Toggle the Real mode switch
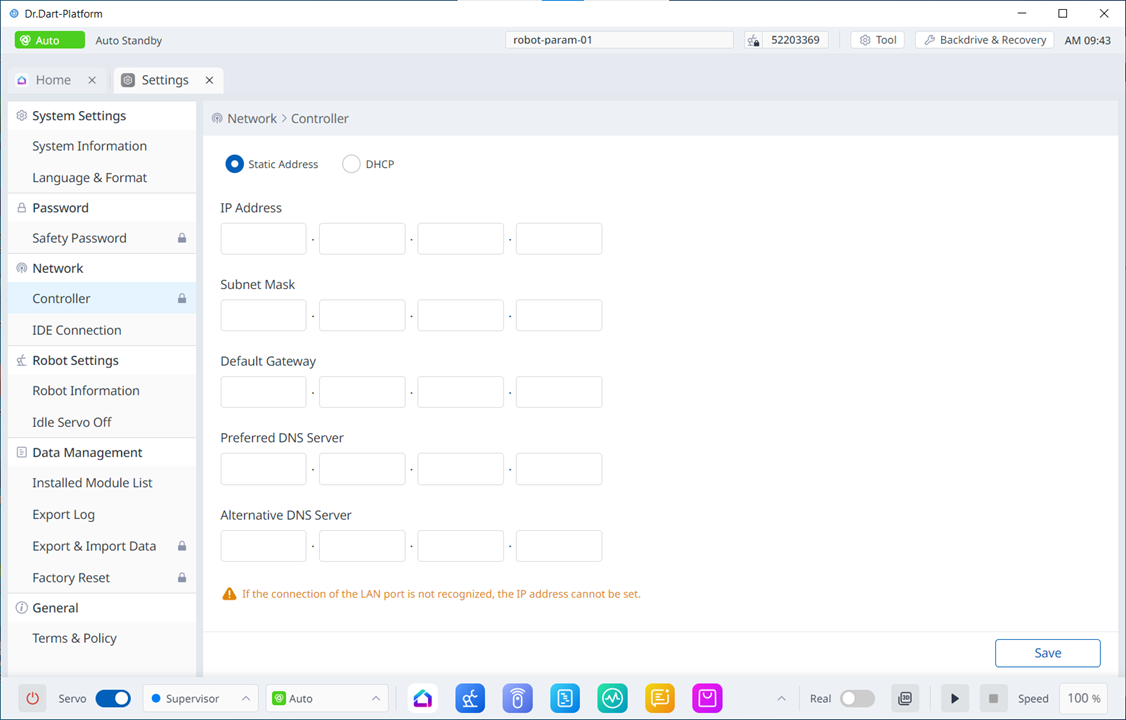This screenshot has height=720, width=1126. [x=857, y=698]
